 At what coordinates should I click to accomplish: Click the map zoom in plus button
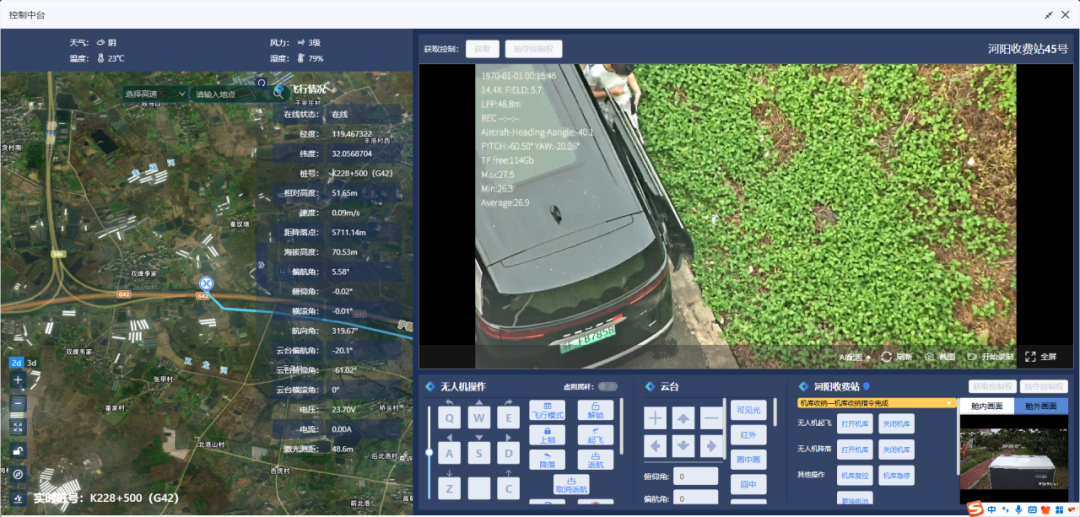[x=19, y=380]
